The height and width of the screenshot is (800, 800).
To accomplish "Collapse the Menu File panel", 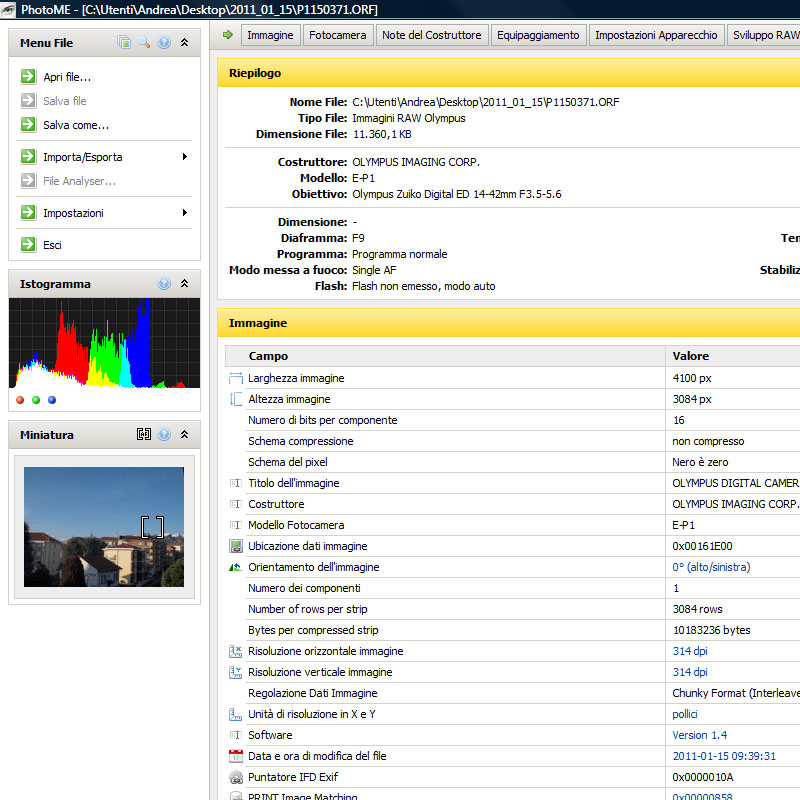I will click(x=184, y=43).
